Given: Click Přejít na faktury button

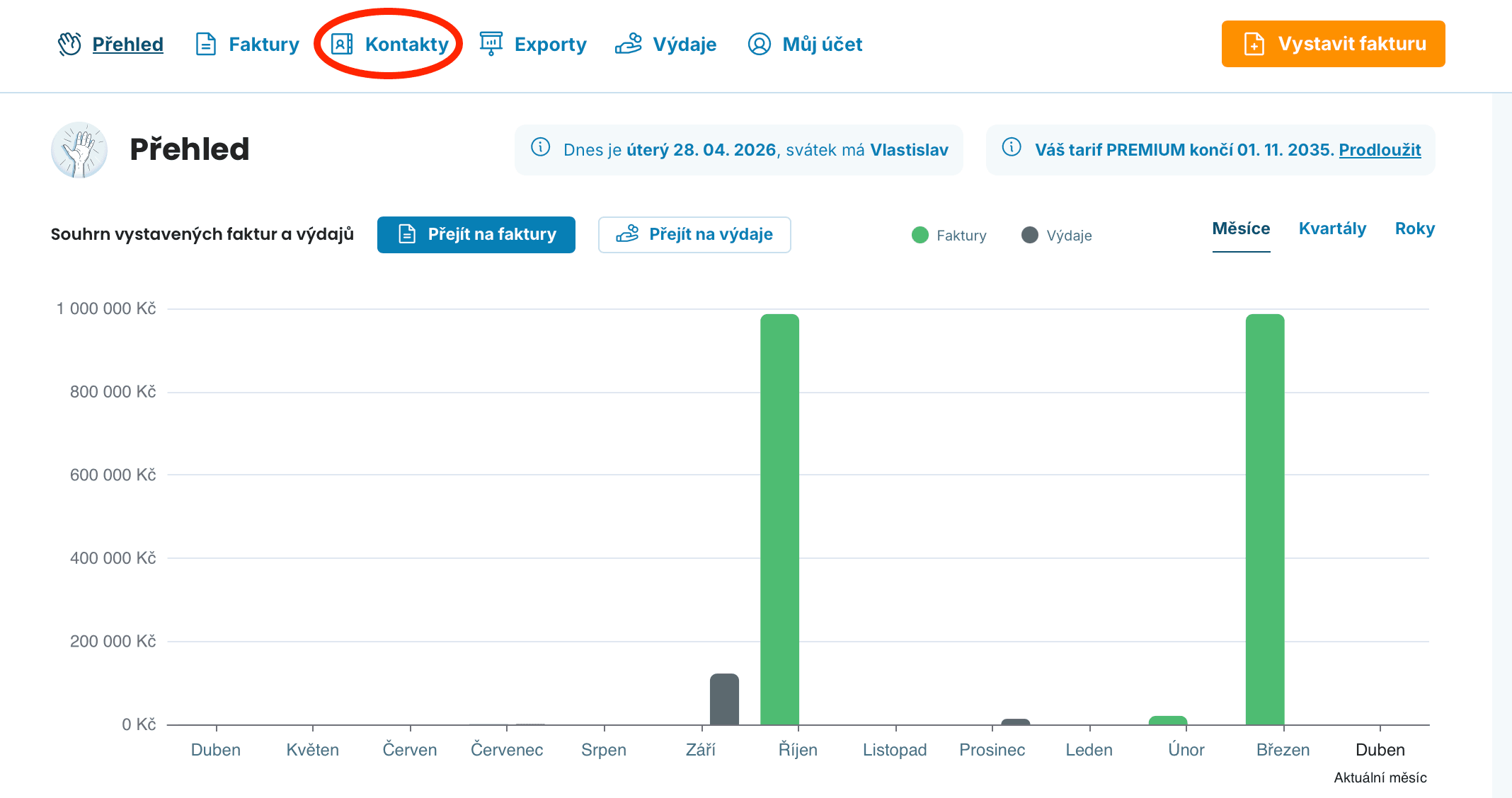Looking at the screenshot, I should [476, 235].
